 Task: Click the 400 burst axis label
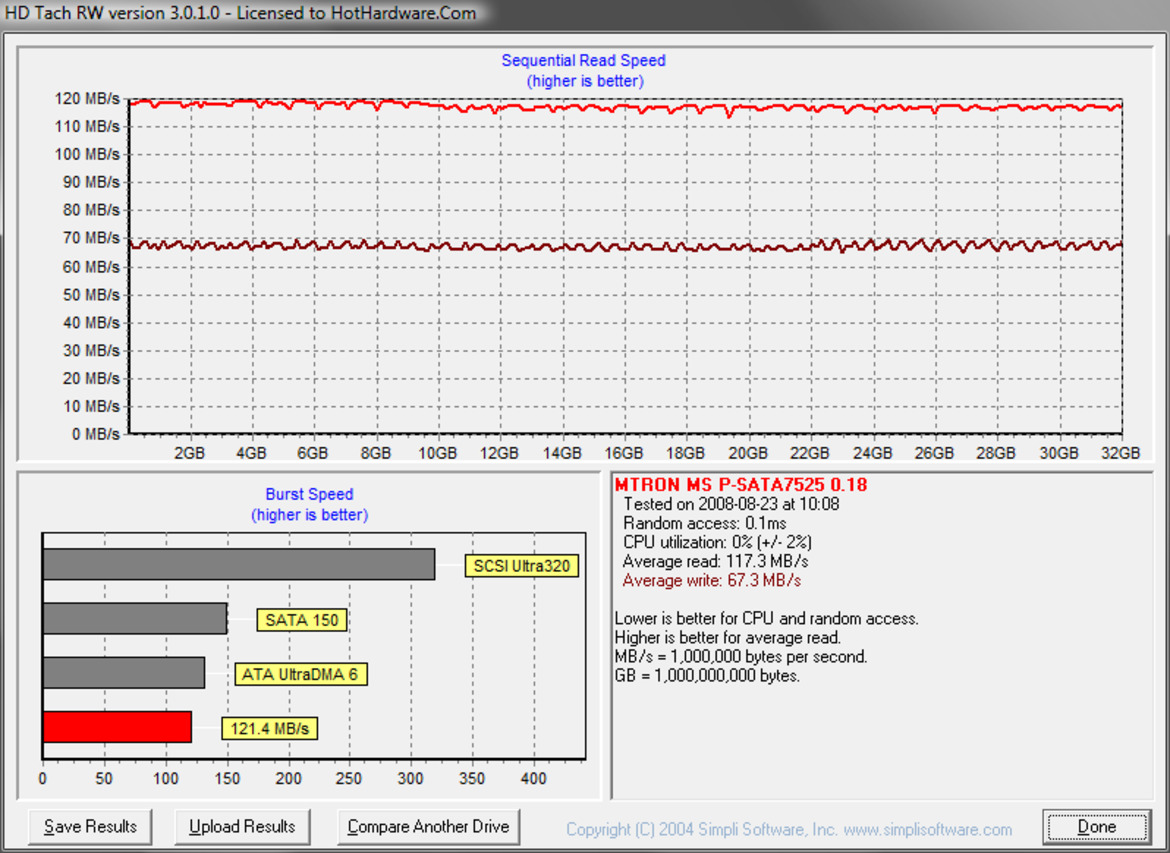(533, 778)
